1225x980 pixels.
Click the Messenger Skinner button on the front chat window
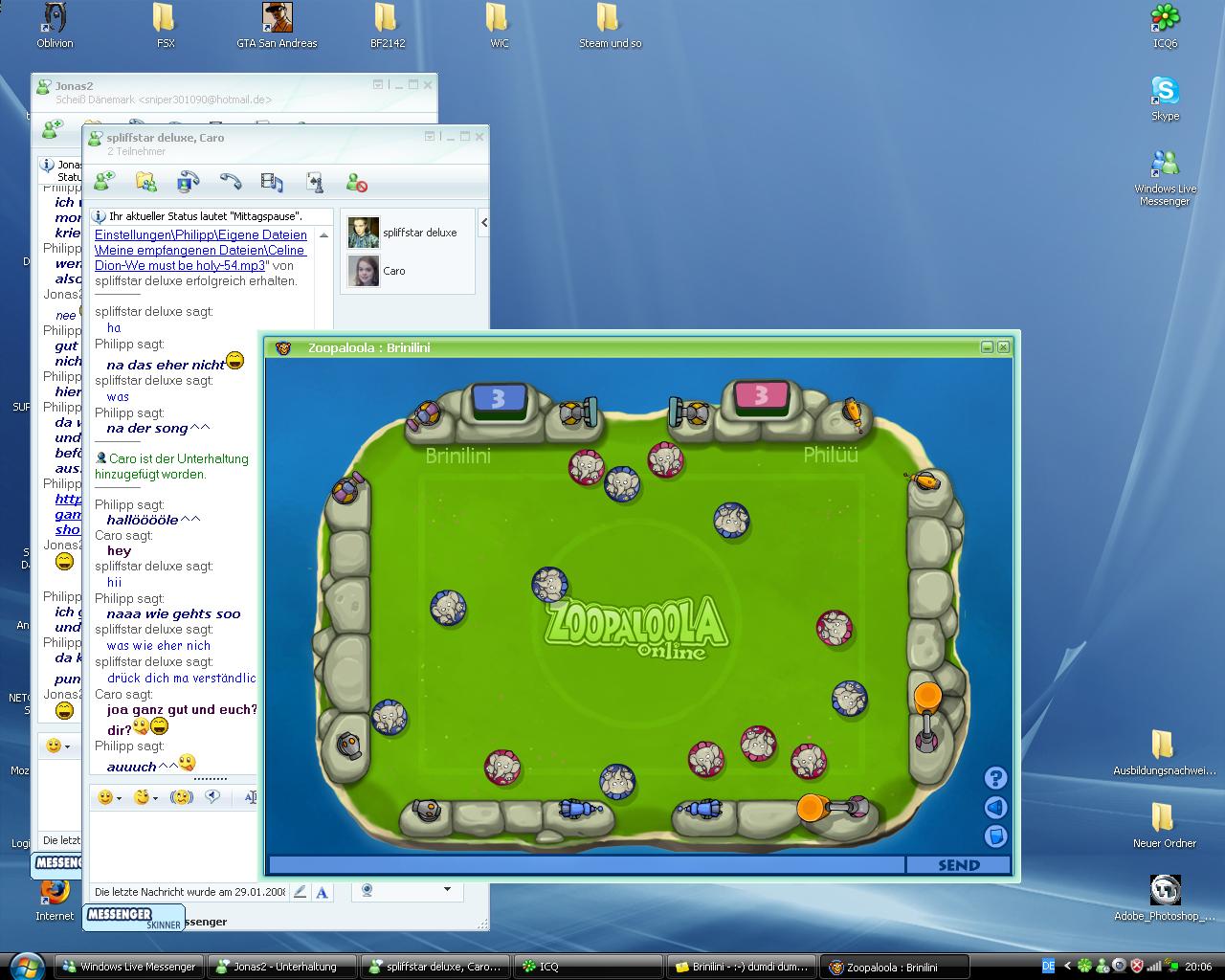[132, 917]
